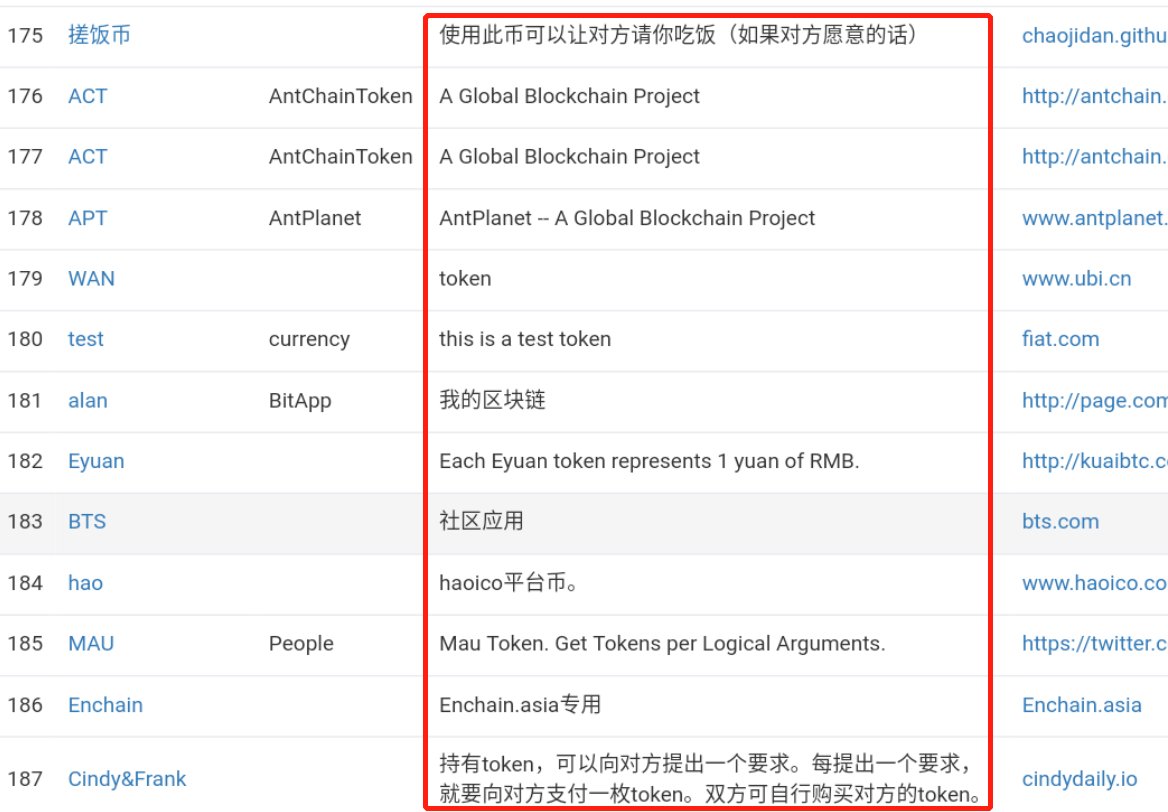The height and width of the screenshot is (812, 1168).
Task: Open the alan token link
Action: coord(87,401)
